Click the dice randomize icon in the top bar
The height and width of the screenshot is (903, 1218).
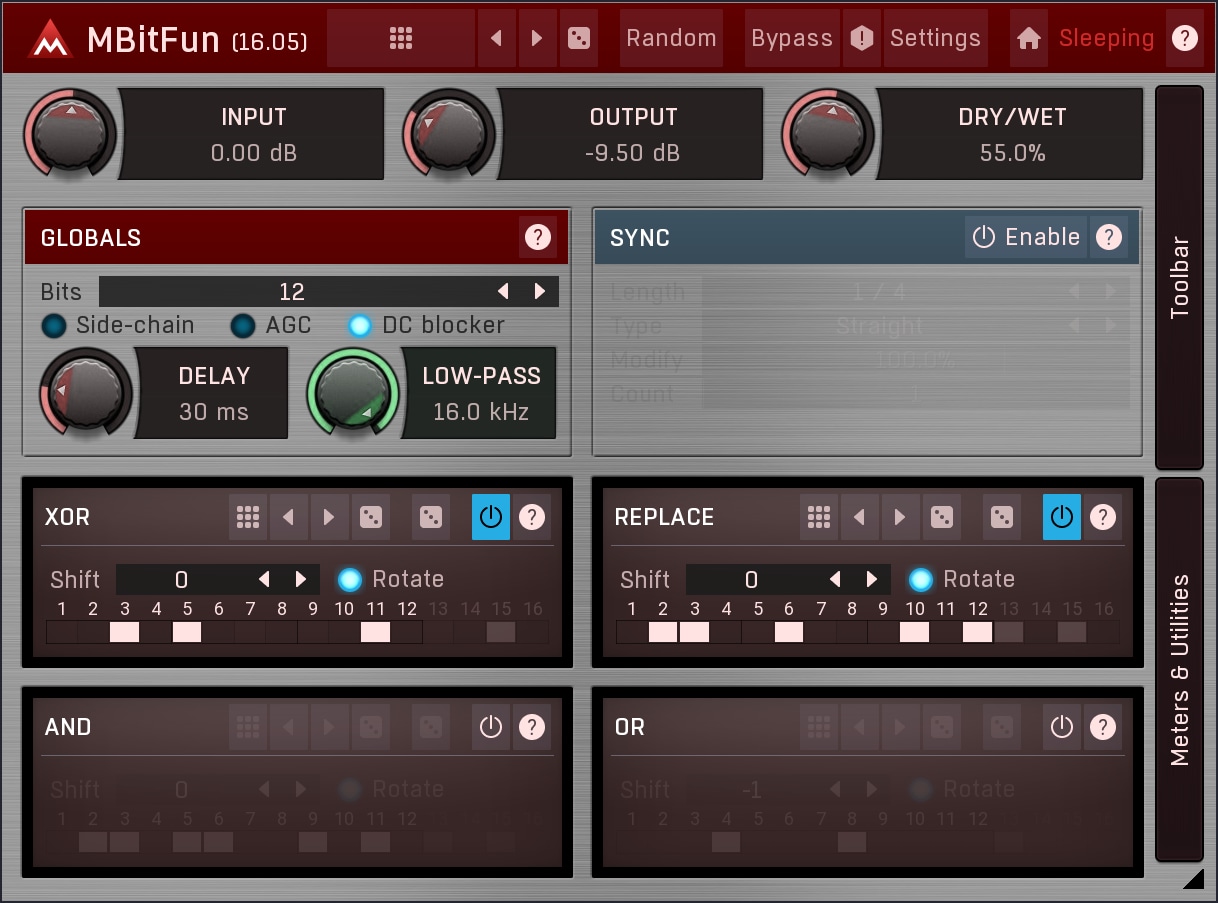(578, 39)
